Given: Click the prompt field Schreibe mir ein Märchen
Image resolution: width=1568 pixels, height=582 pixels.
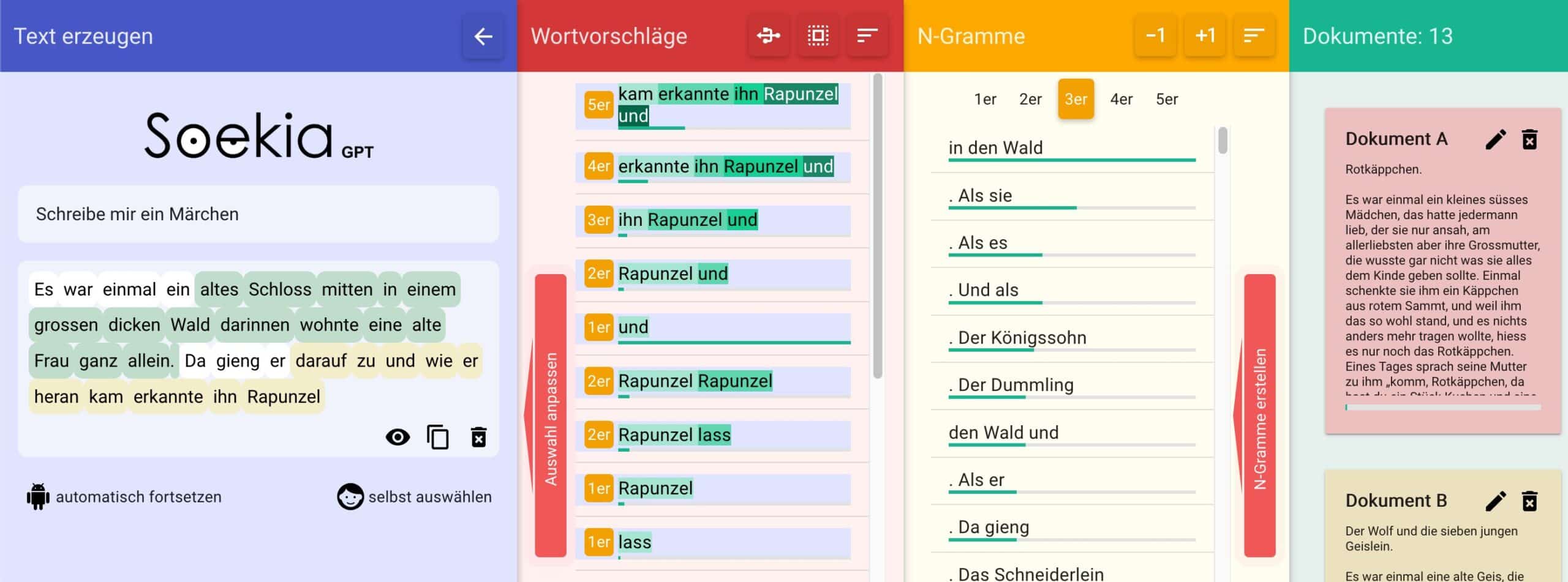Looking at the screenshot, I should coord(258,214).
